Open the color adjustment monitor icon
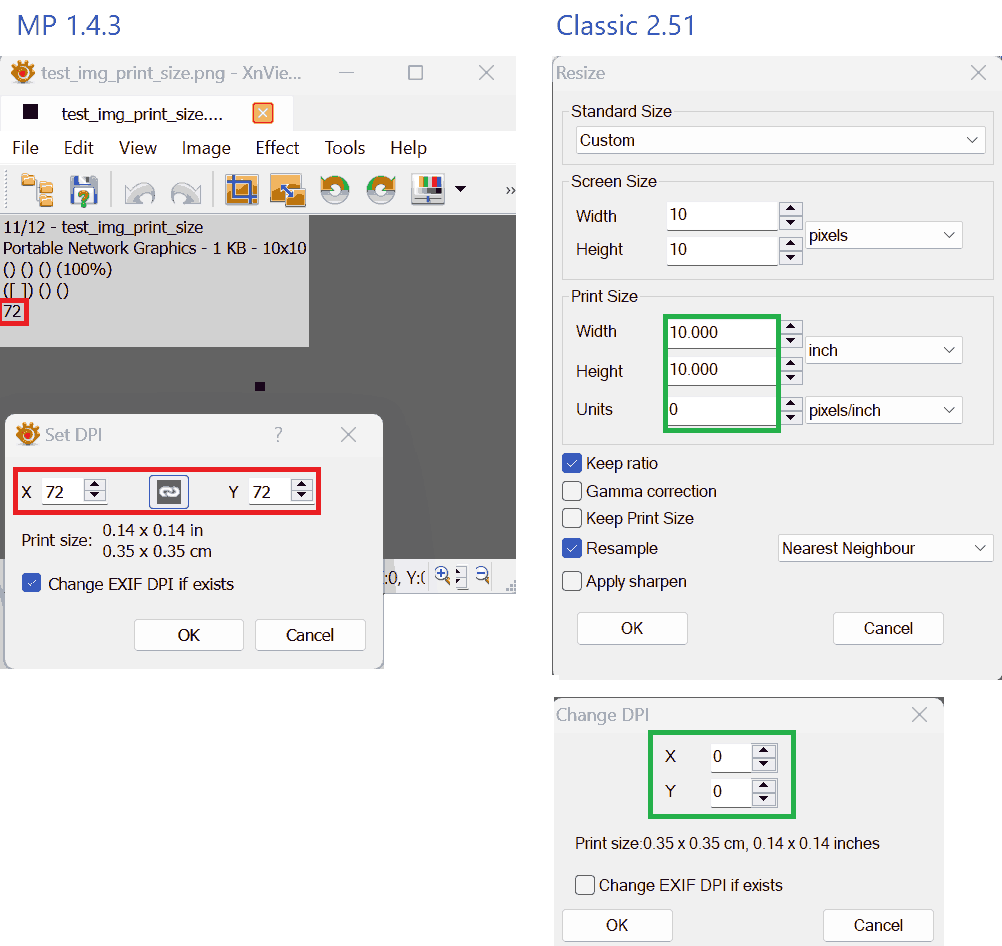This screenshot has height=946, width=1002. [428, 190]
